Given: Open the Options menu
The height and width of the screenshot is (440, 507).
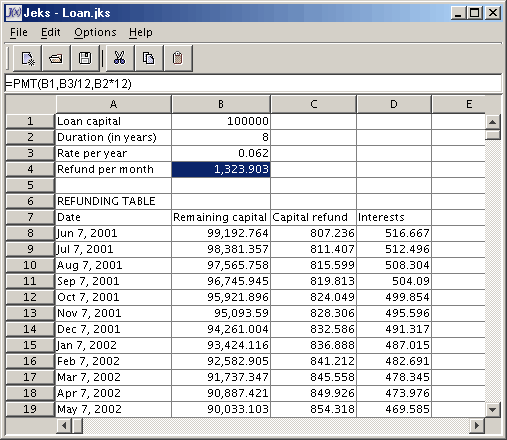Looking at the screenshot, I should (95, 32).
